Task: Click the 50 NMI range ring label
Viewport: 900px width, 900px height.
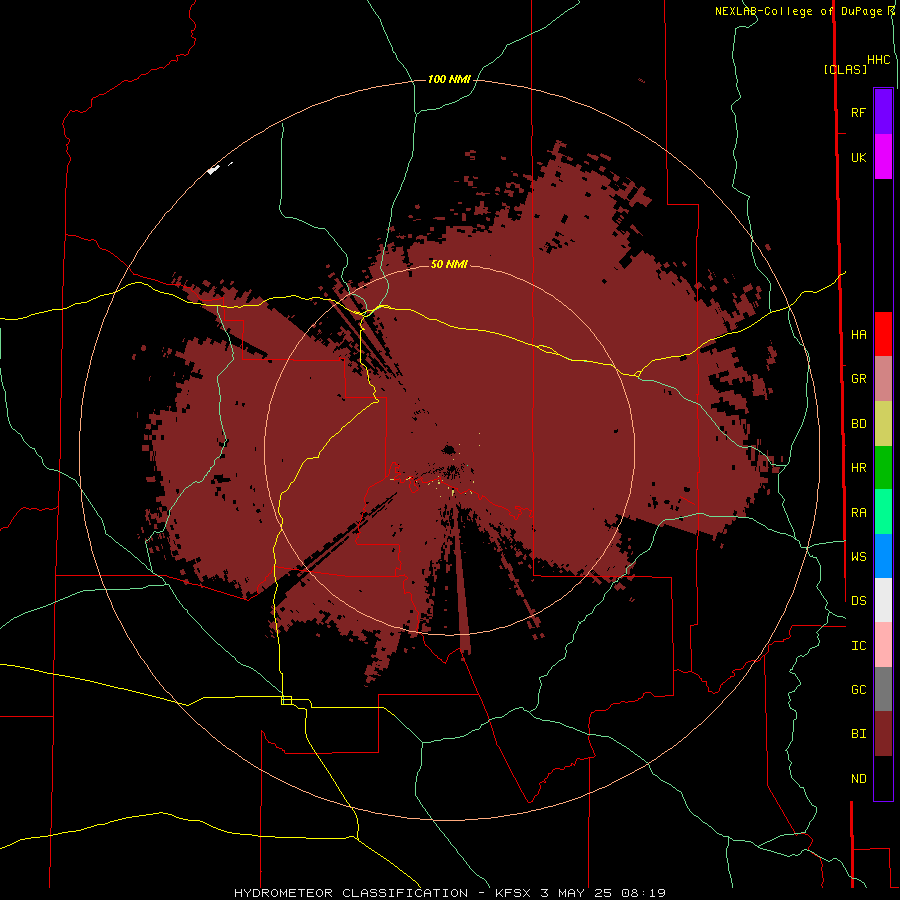Action: [x=449, y=264]
